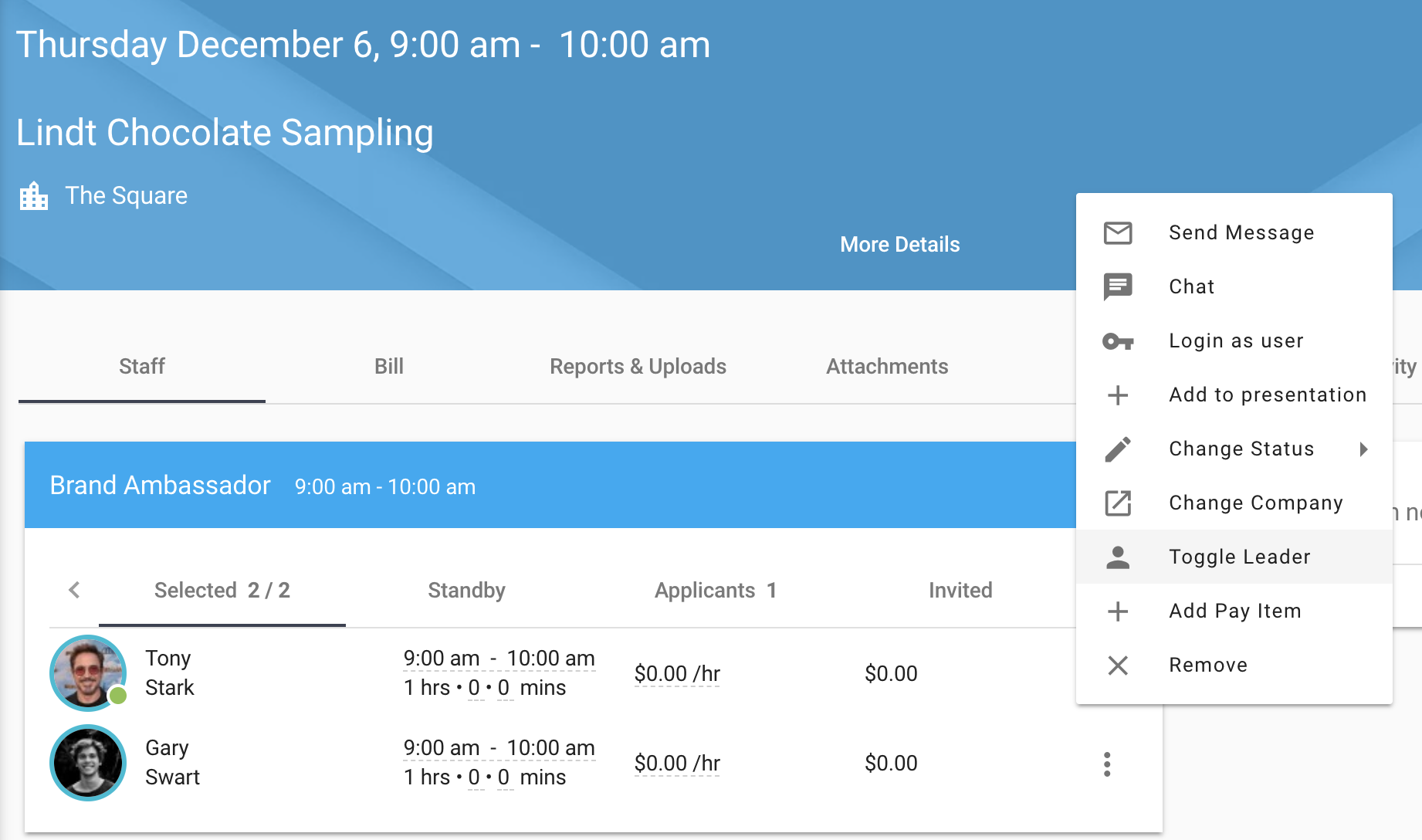Open Change Status menu entry

click(x=1234, y=449)
